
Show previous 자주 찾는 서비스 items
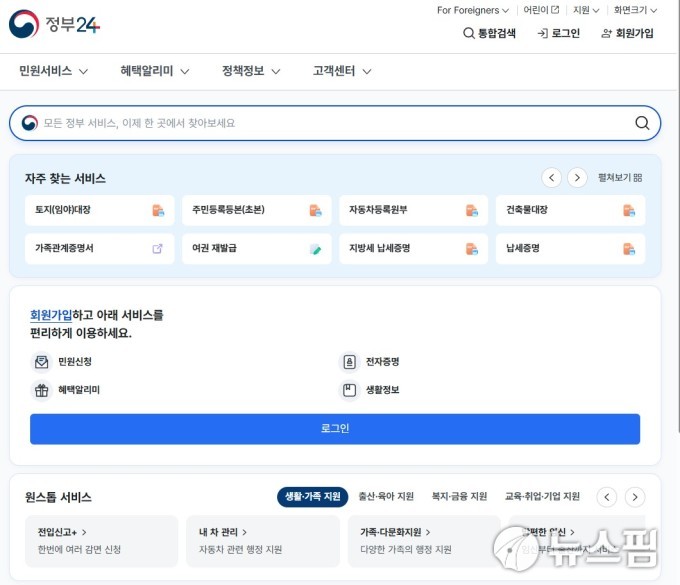pos(551,178)
